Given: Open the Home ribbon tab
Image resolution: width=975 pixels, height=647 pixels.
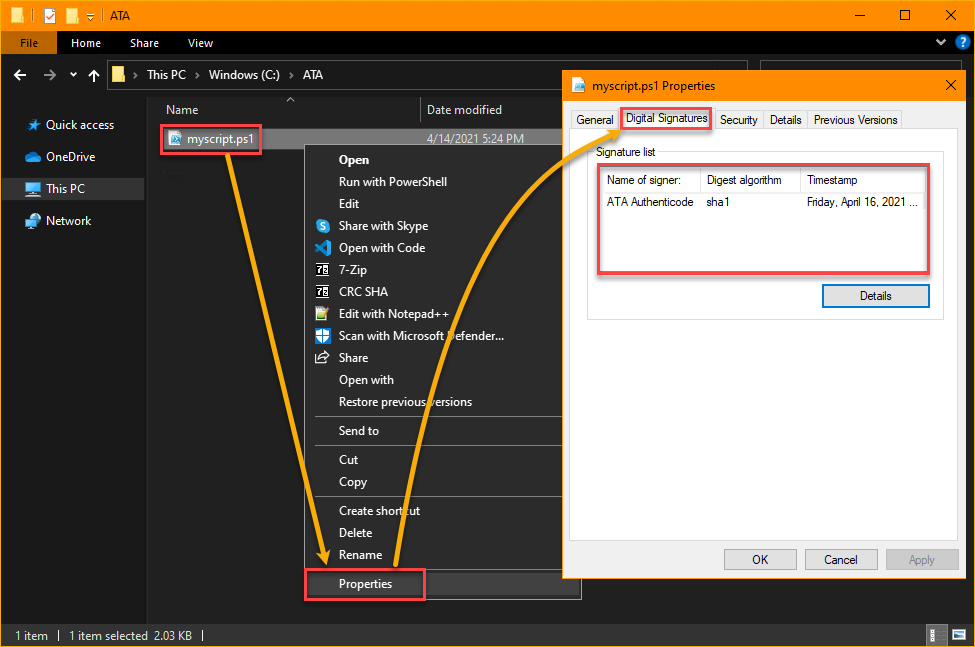Looking at the screenshot, I should 86,43.
